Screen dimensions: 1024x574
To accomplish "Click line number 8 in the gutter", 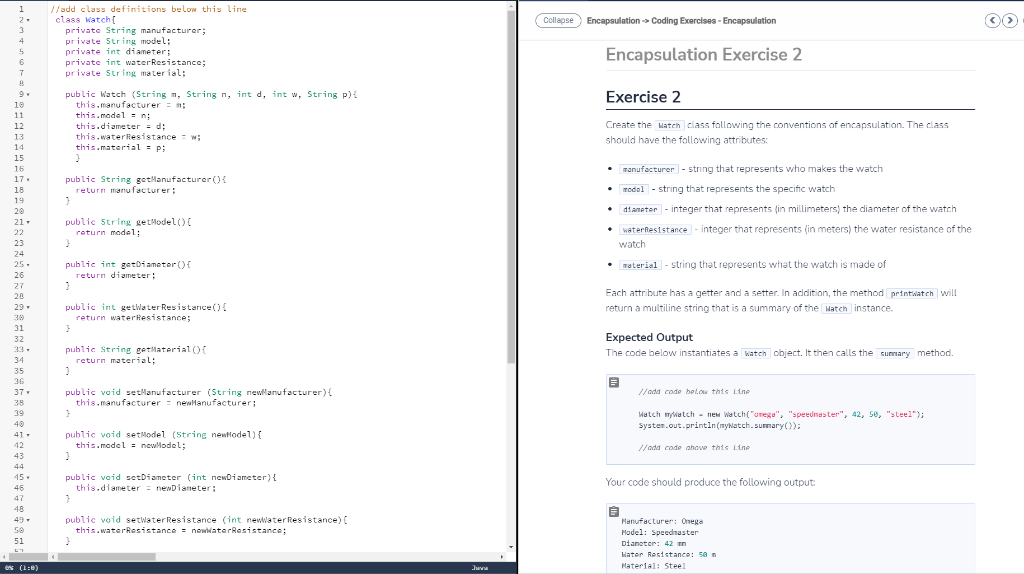I will click(21, 84).
